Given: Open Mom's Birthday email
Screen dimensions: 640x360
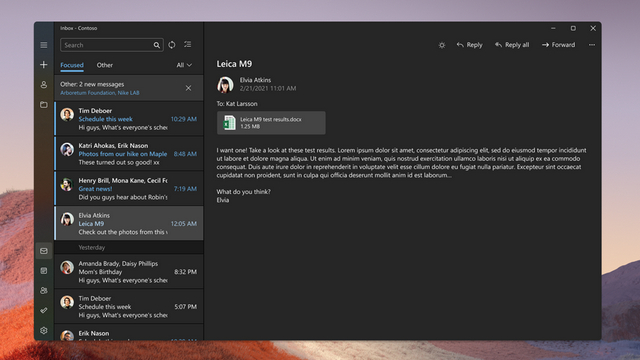Looking at the screenshot, I should [x=129, y=271].
